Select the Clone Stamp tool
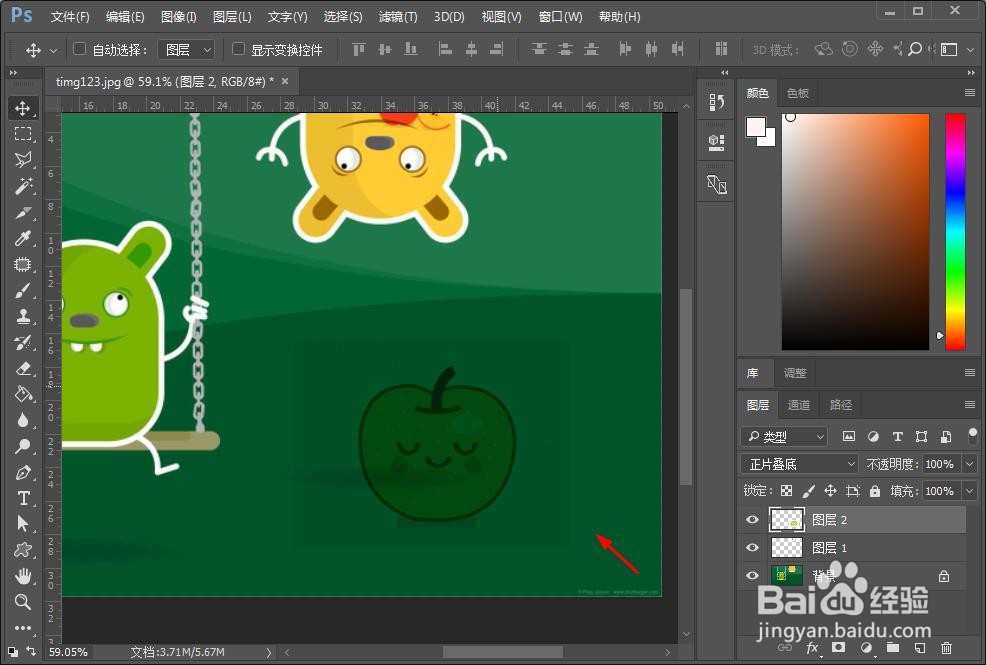The image size is (986, 665). pos(23,316)
